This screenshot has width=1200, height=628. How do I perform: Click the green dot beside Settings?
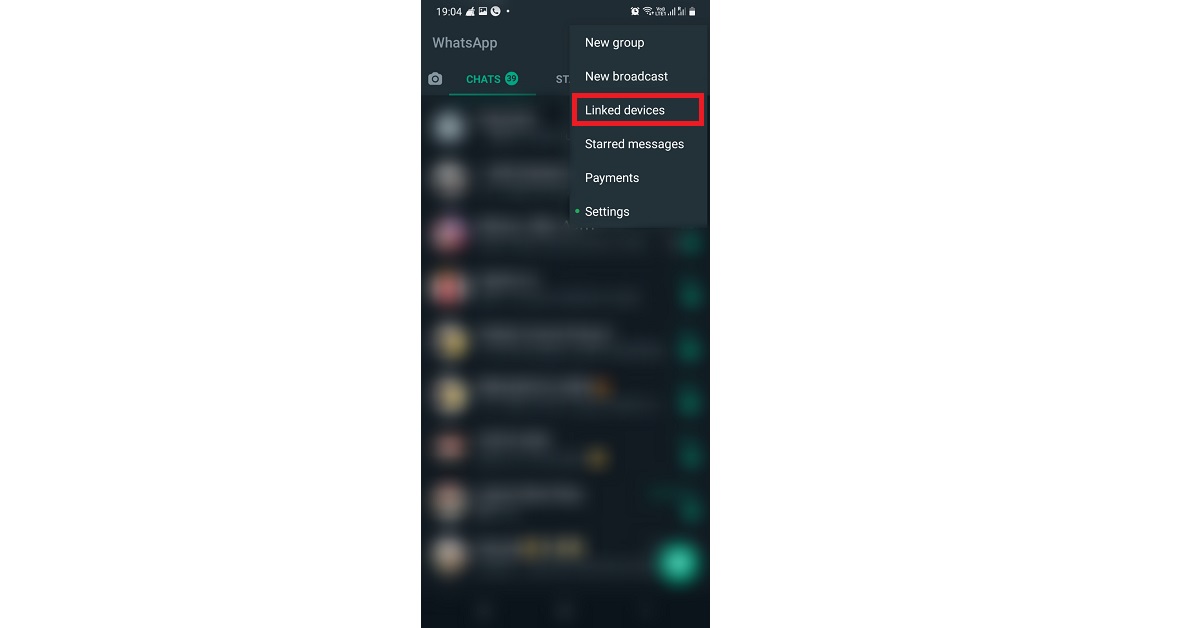point(577,211)
